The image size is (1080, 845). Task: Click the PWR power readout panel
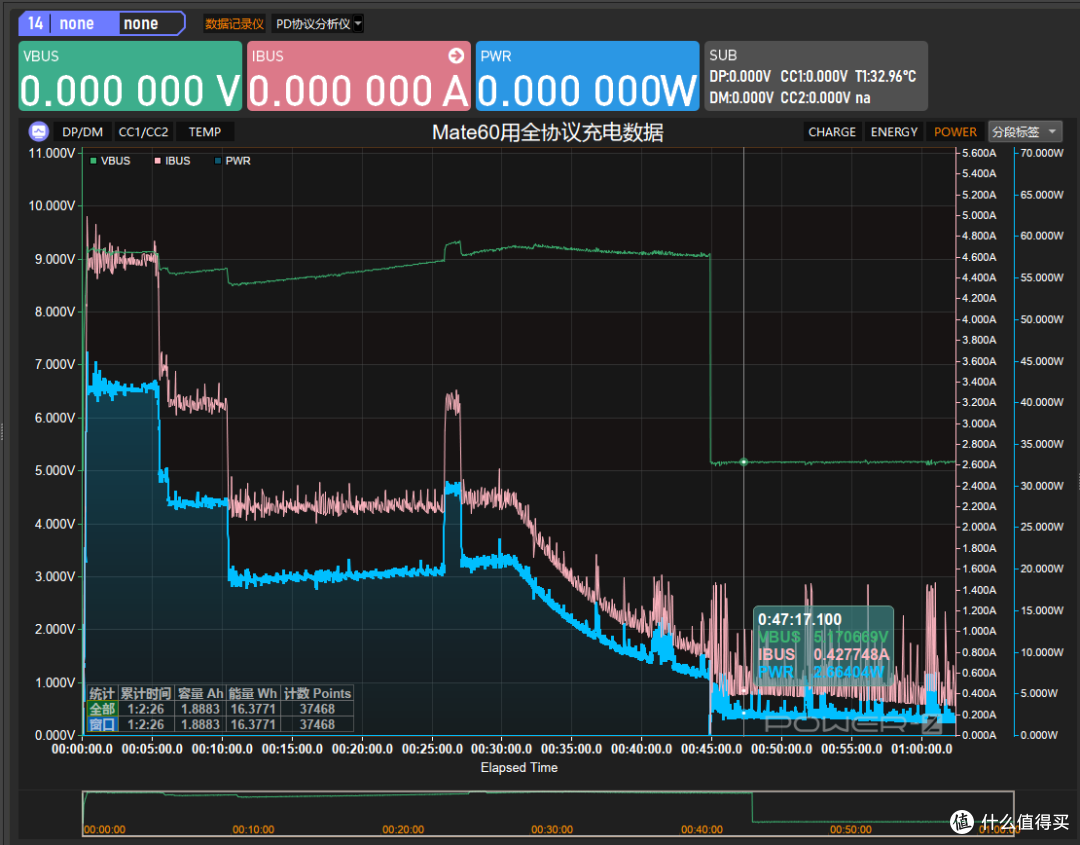point(588,76)
